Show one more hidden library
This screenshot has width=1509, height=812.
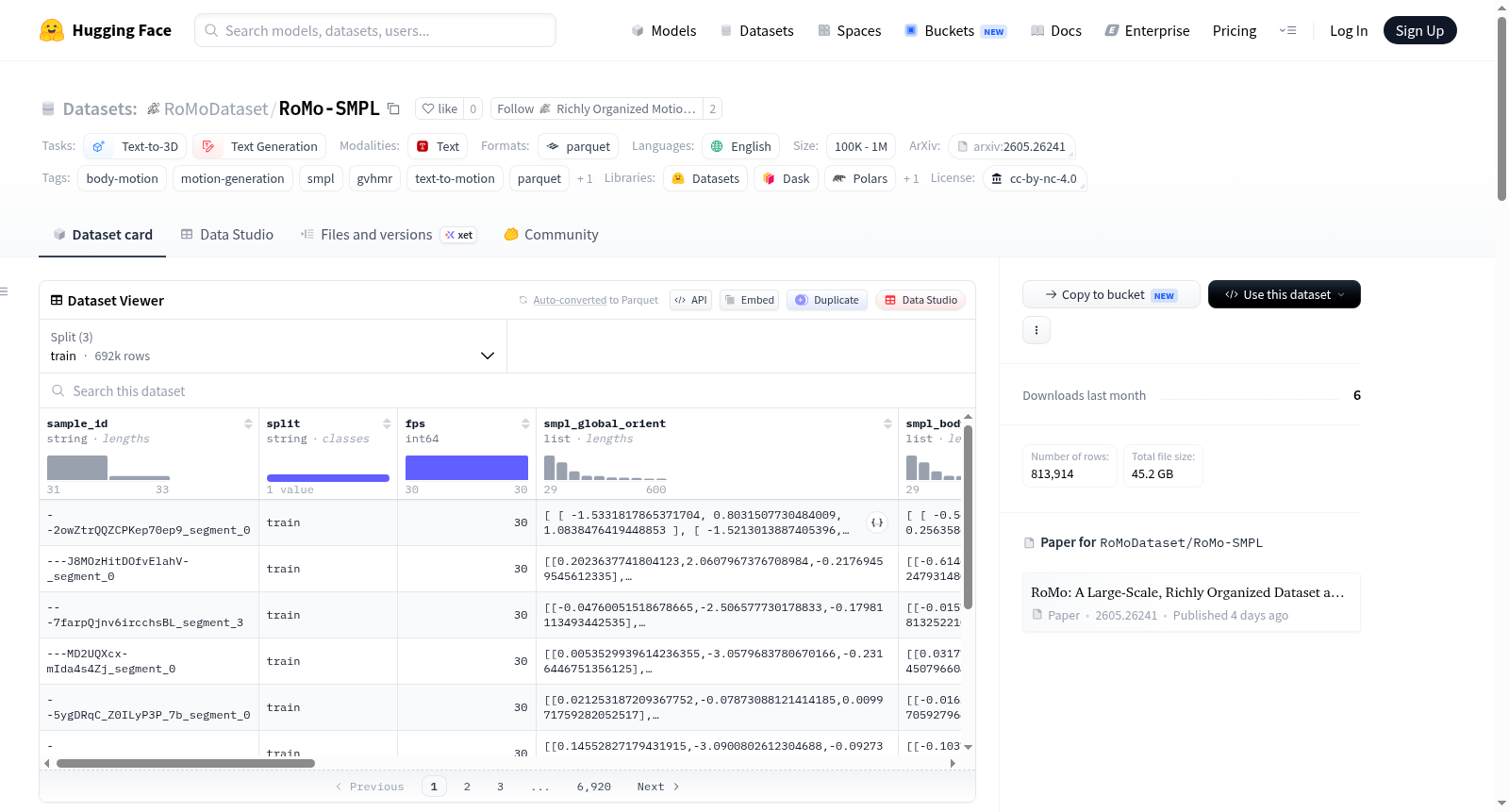point(911,179)
